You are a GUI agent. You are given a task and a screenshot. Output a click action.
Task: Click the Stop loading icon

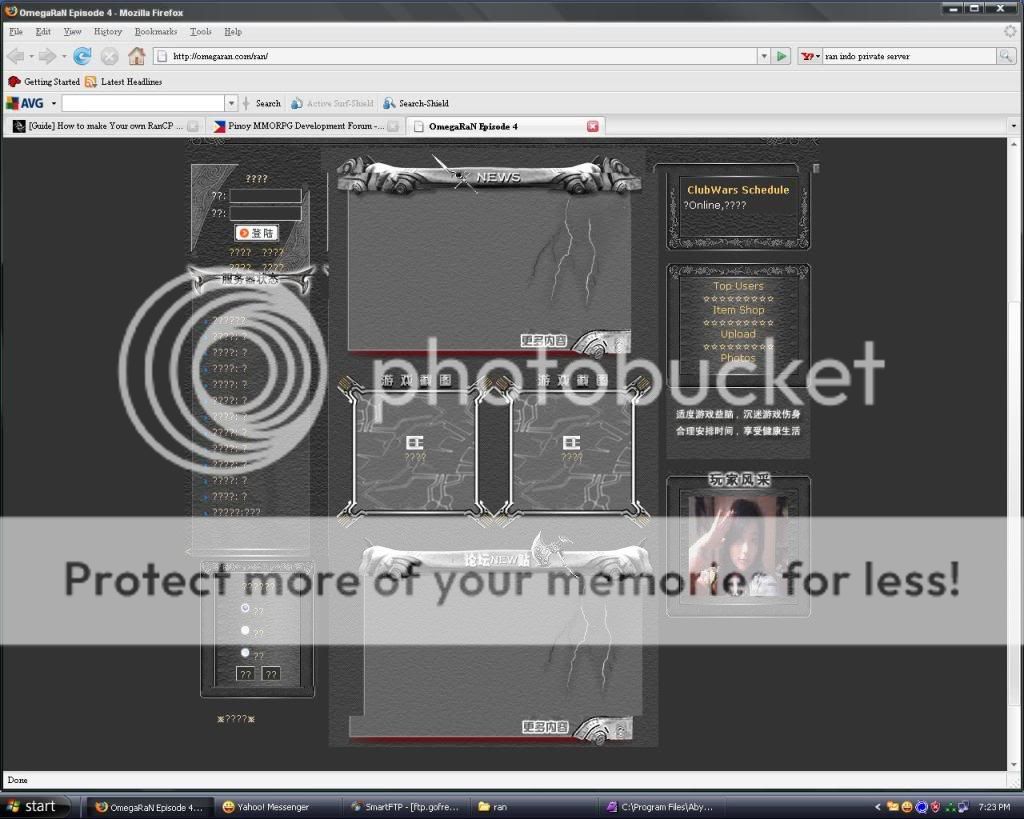tap(109, 56)
